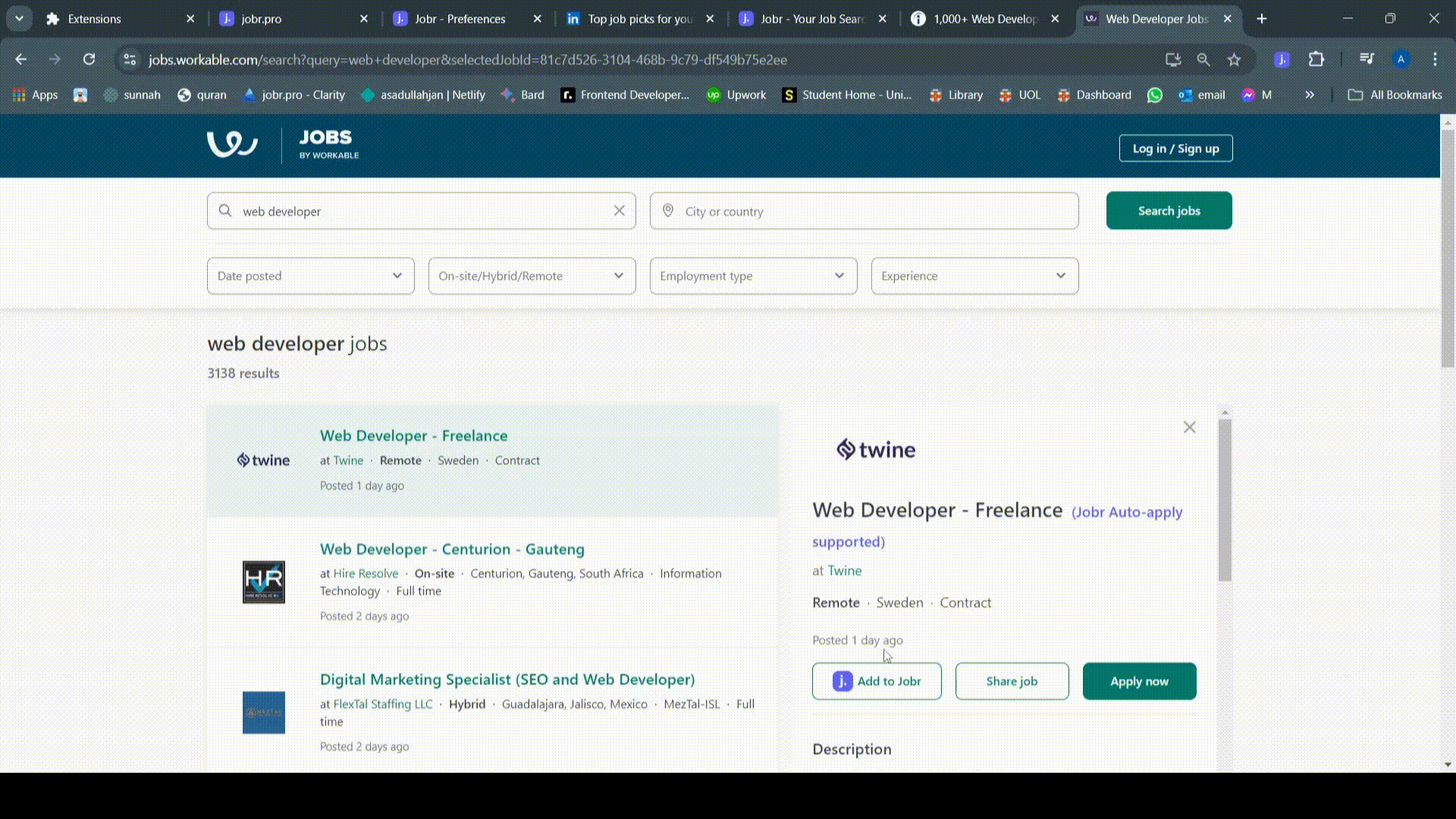Click the job details panel scrollbar

1225,500
